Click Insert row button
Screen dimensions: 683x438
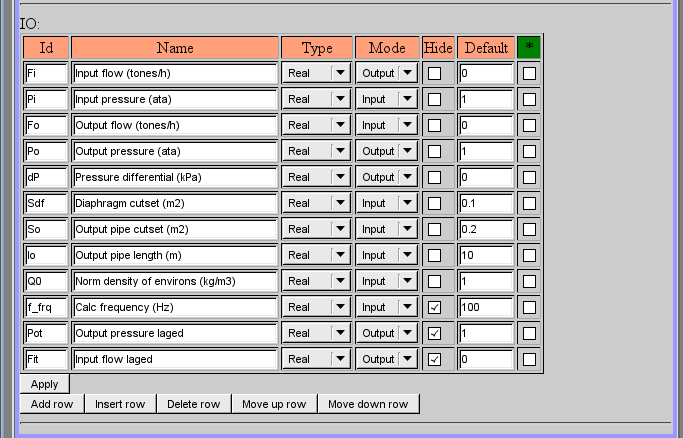[120, 404]
